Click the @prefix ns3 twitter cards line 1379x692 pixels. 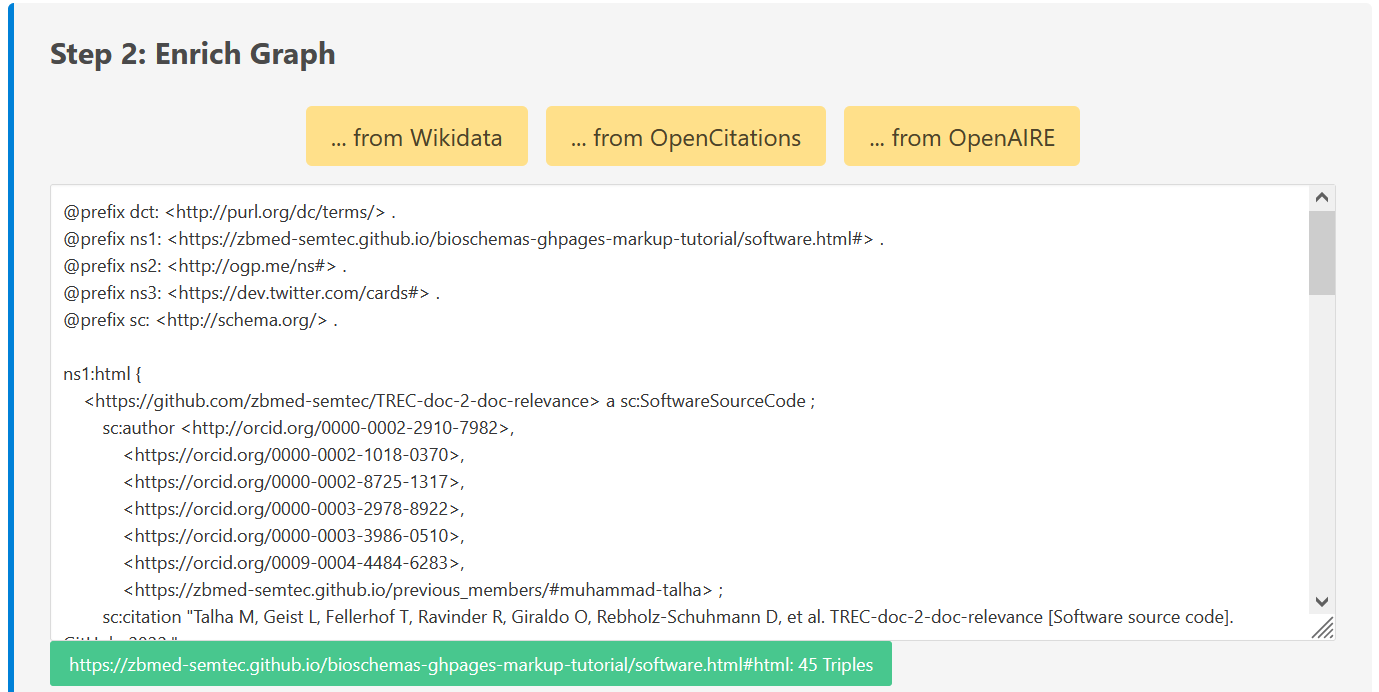pos(251,293)
